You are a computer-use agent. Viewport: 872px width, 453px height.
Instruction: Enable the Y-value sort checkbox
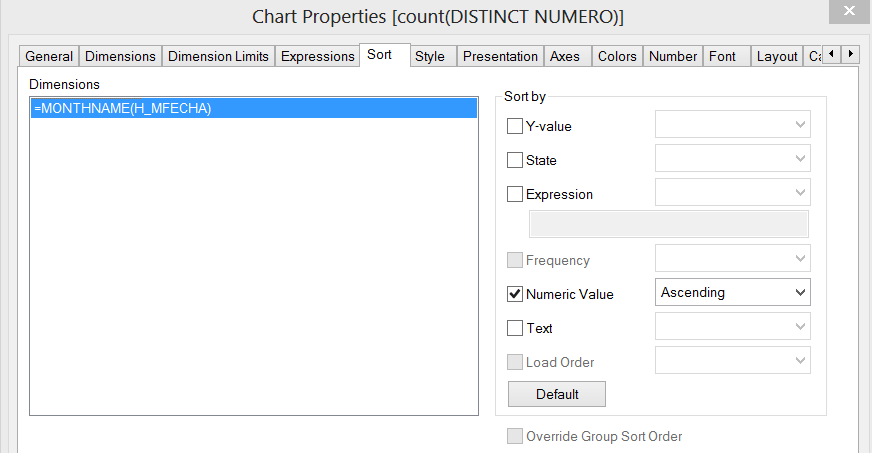point(515,126)
